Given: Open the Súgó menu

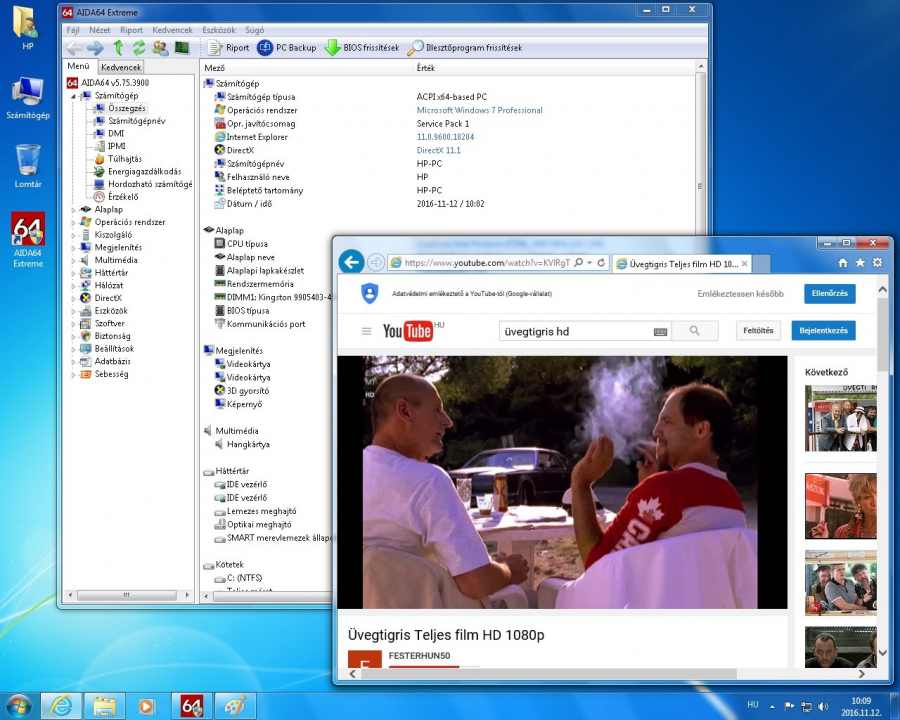Looking at the screenshot, I should (x=254, y=30).
